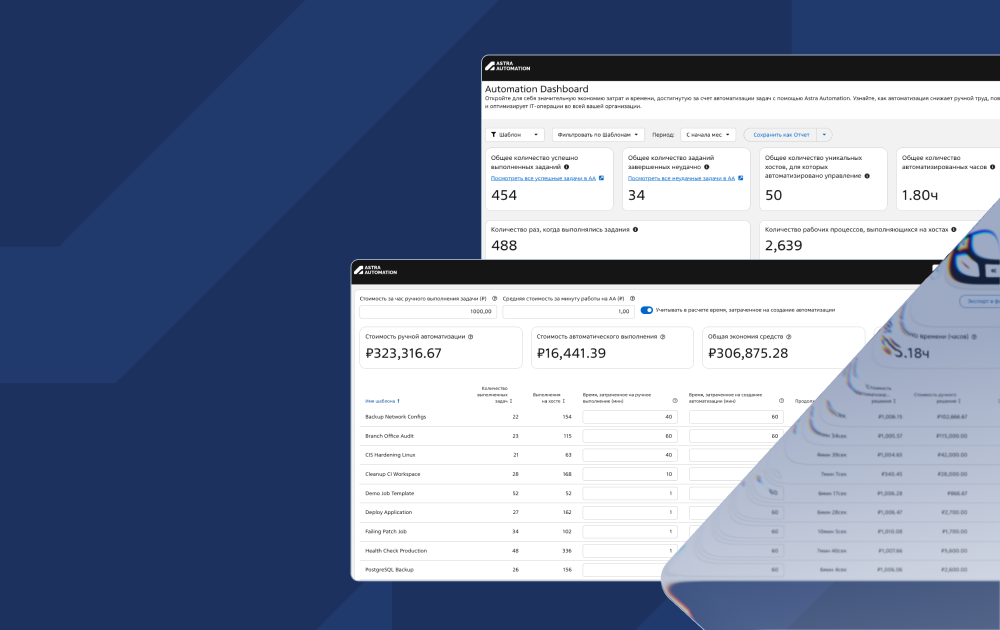Open external link icon after failed jobs link

click(740, 178)
